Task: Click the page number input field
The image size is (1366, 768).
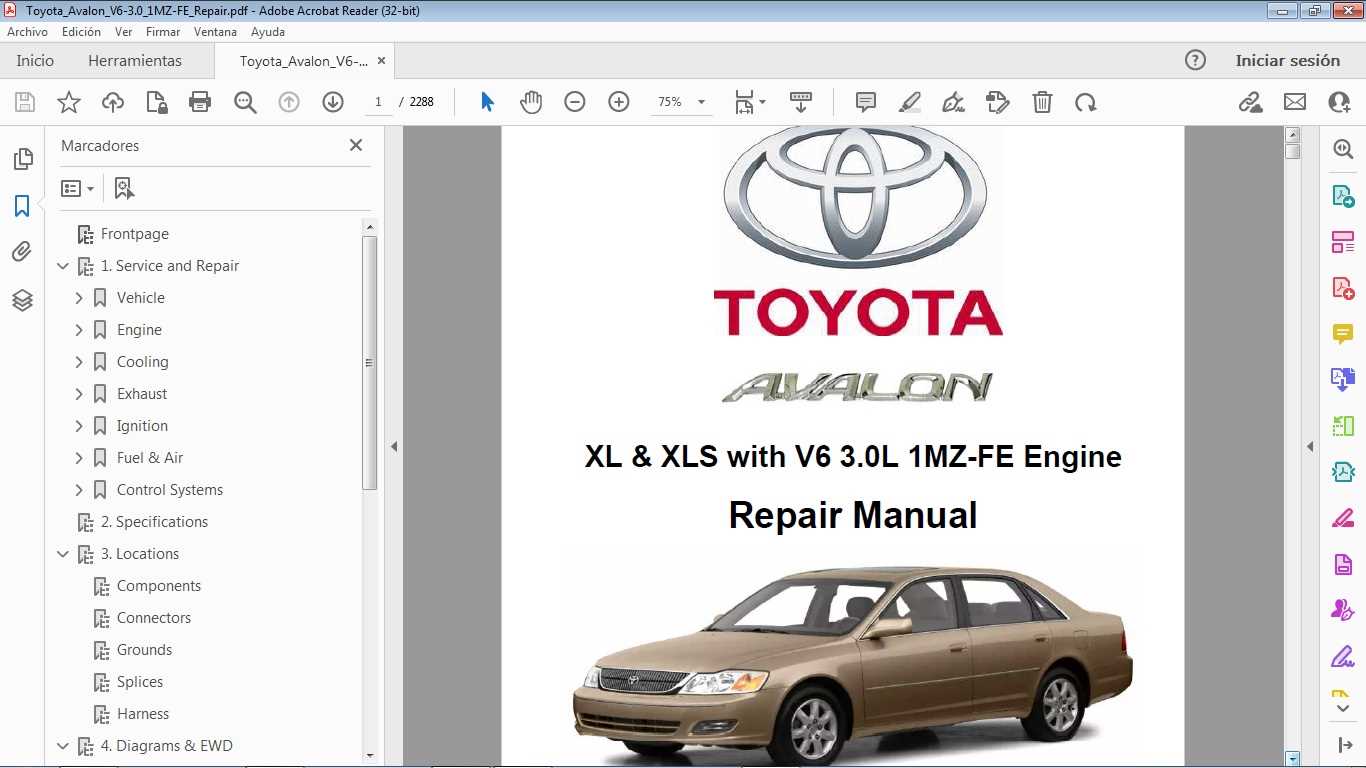Action: tap(379, 102)
